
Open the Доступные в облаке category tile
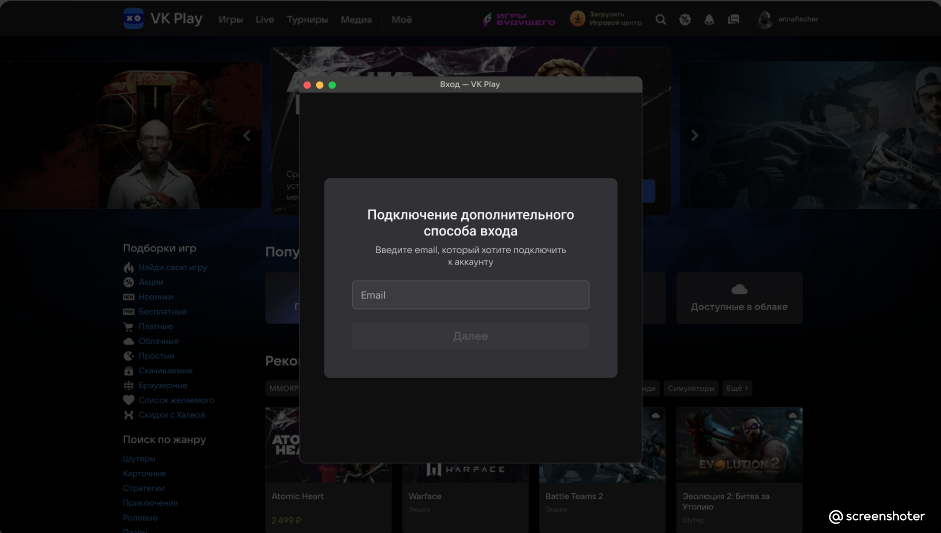(739, 298)
